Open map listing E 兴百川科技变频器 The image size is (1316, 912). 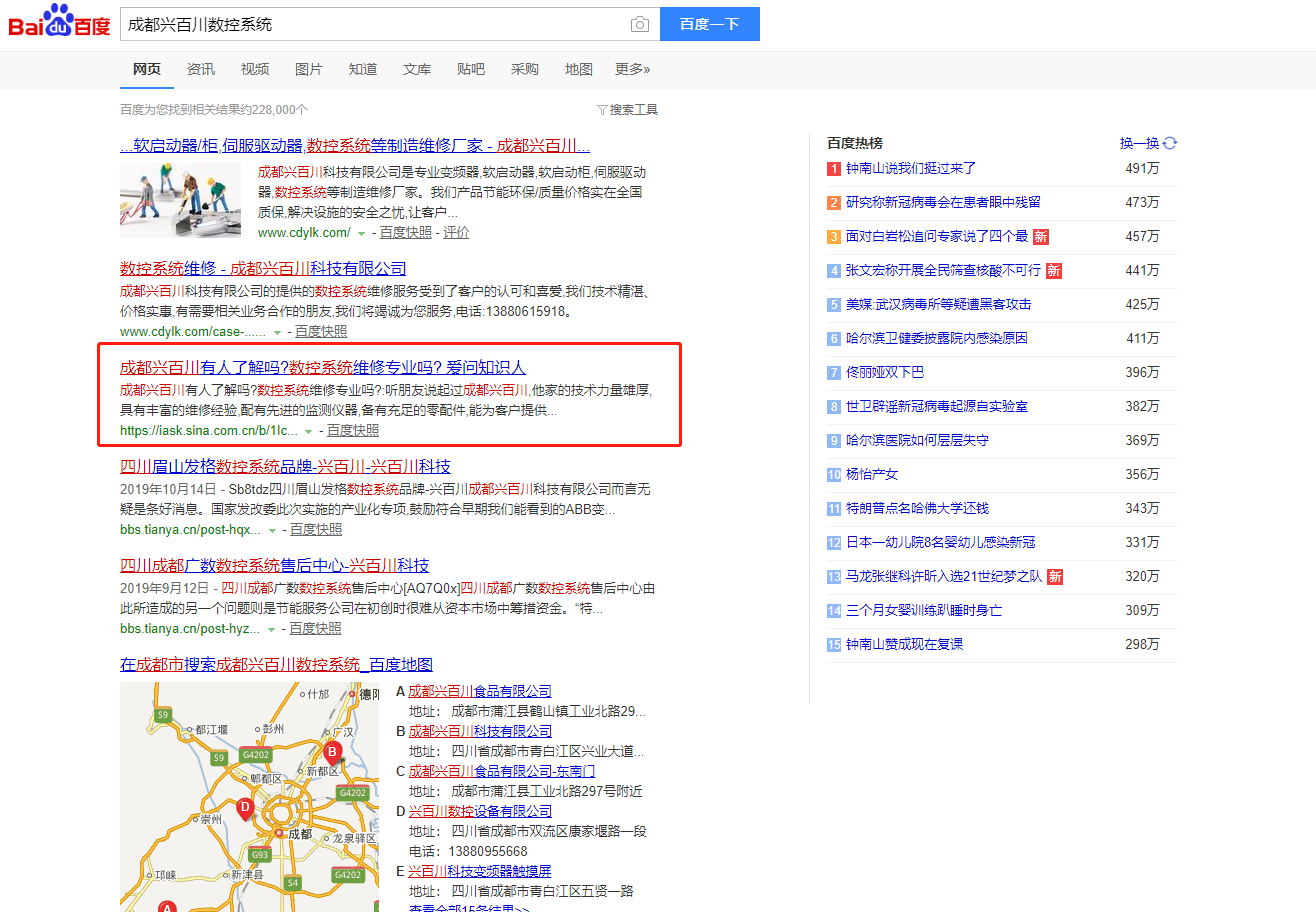479,871
